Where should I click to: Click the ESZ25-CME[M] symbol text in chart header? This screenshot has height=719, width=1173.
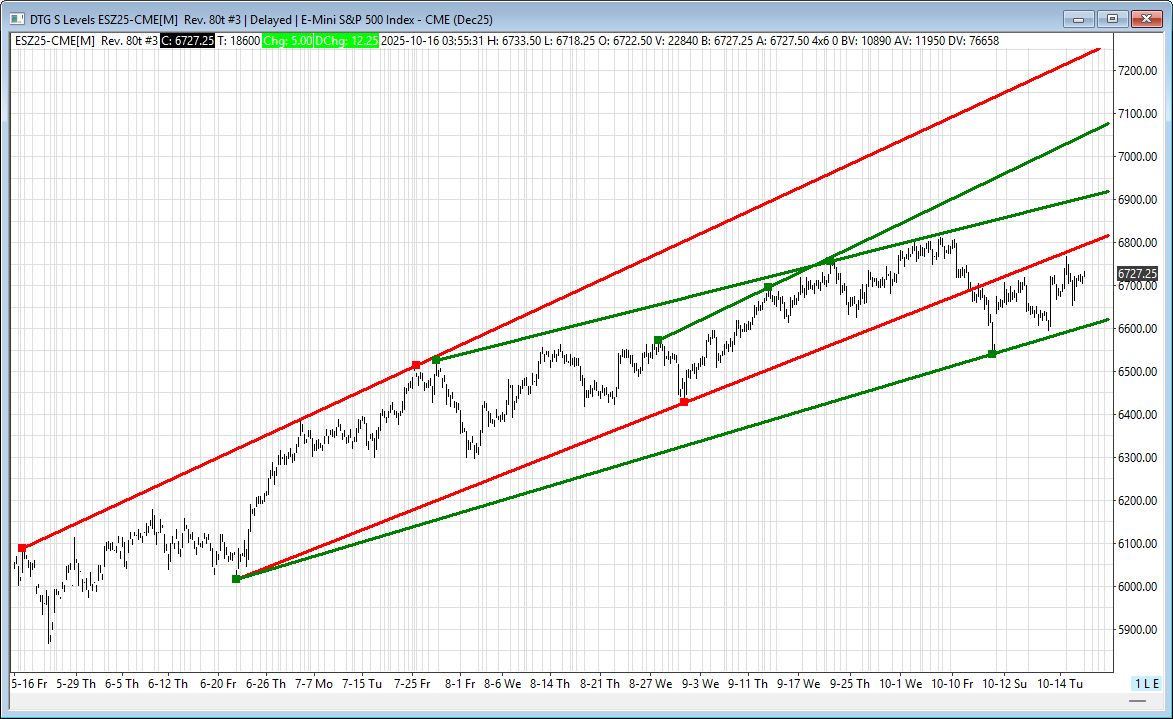point(55,41)
